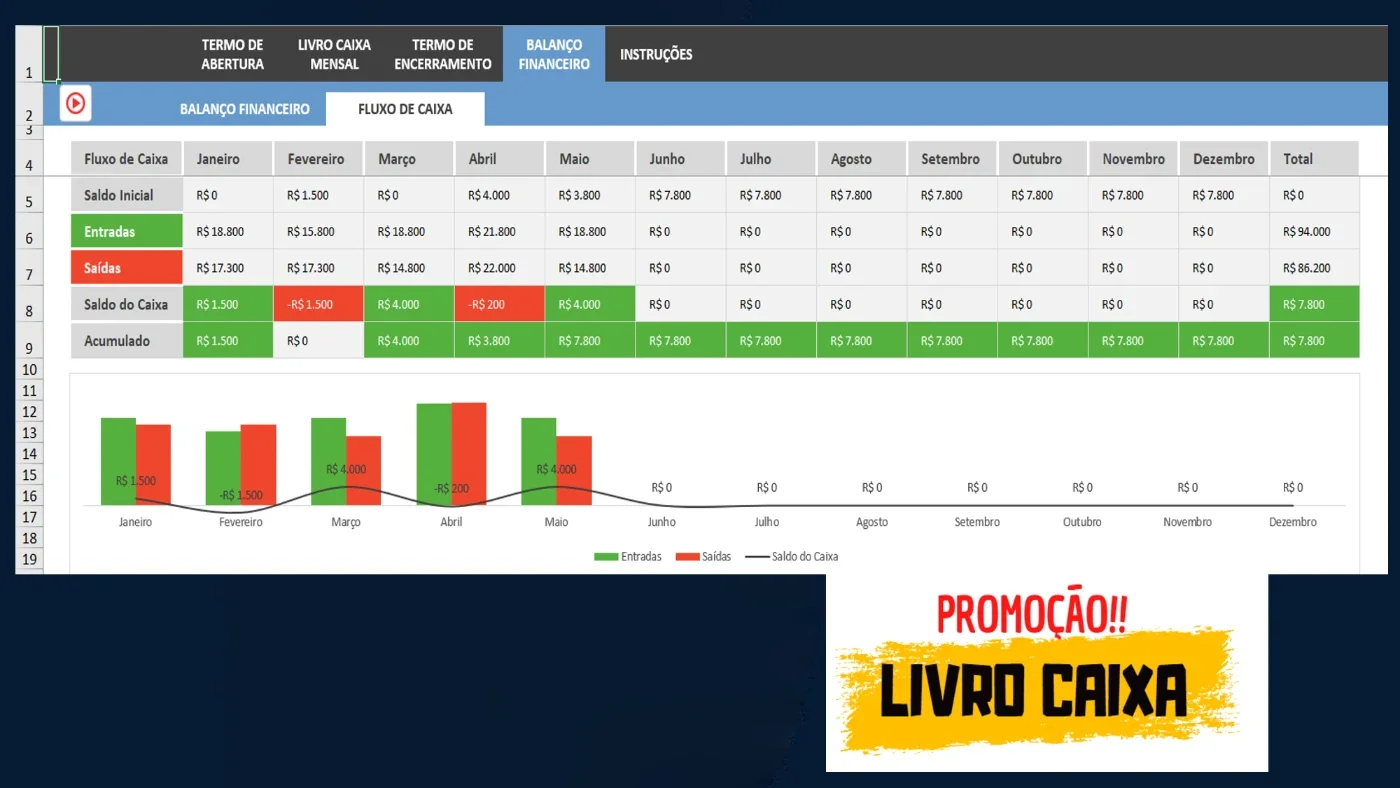Select the Janeiro column header in table
This screenshot has width=1400, height=788.
click(228, 158)
